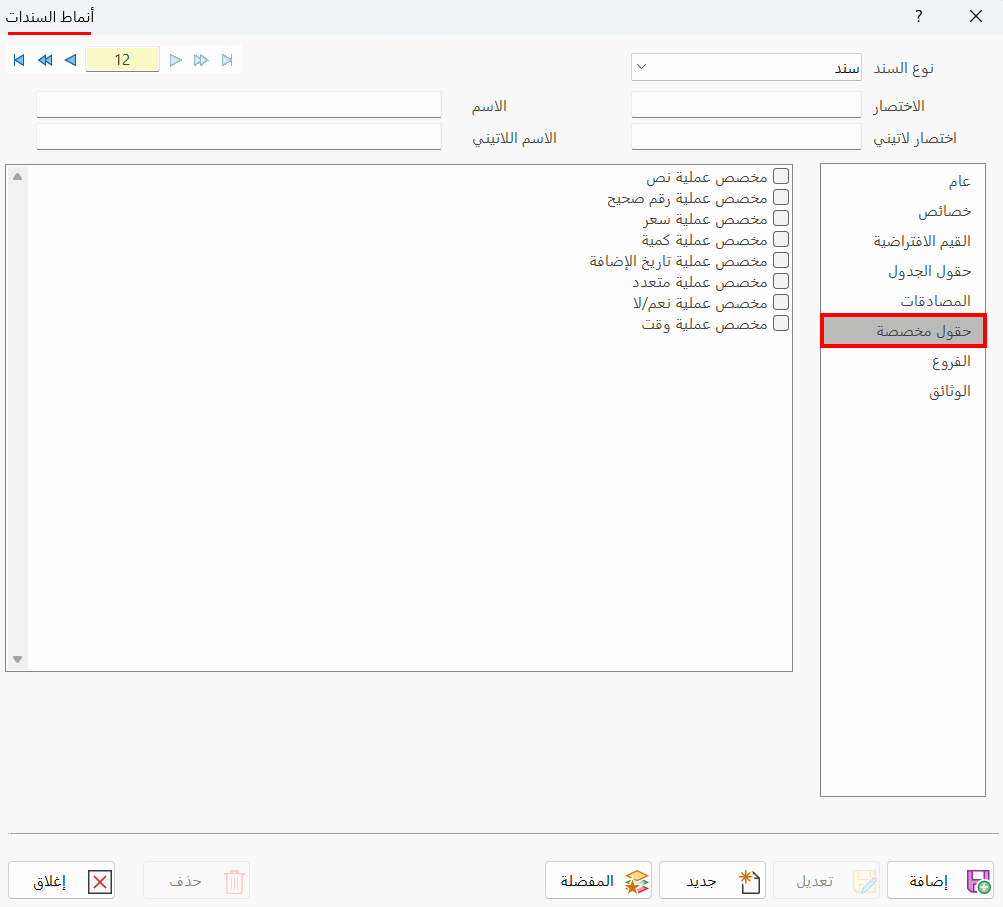
Task: Click the help question mark icon
Action: coord(919,17)
